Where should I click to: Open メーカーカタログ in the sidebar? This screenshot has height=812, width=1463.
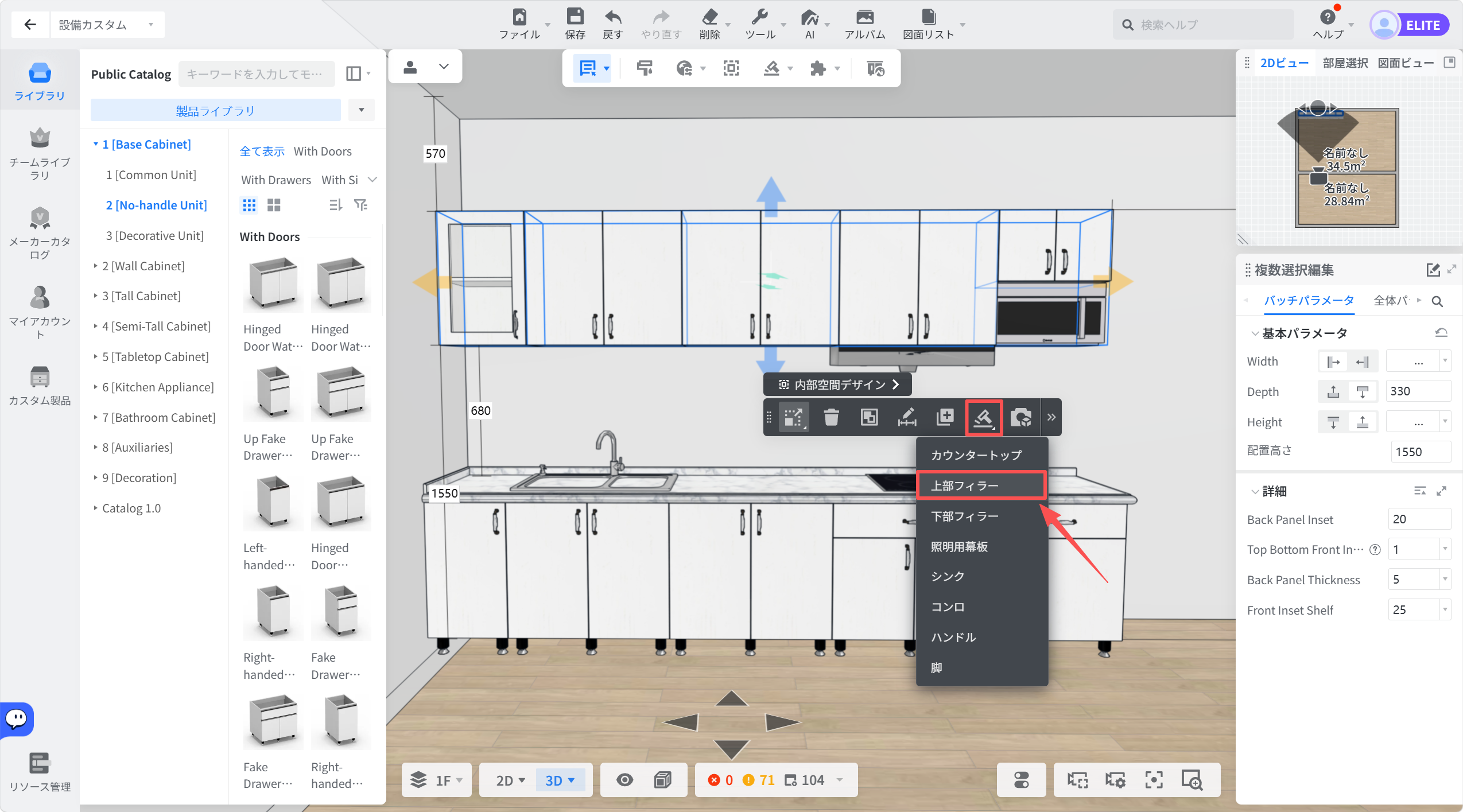40,234
